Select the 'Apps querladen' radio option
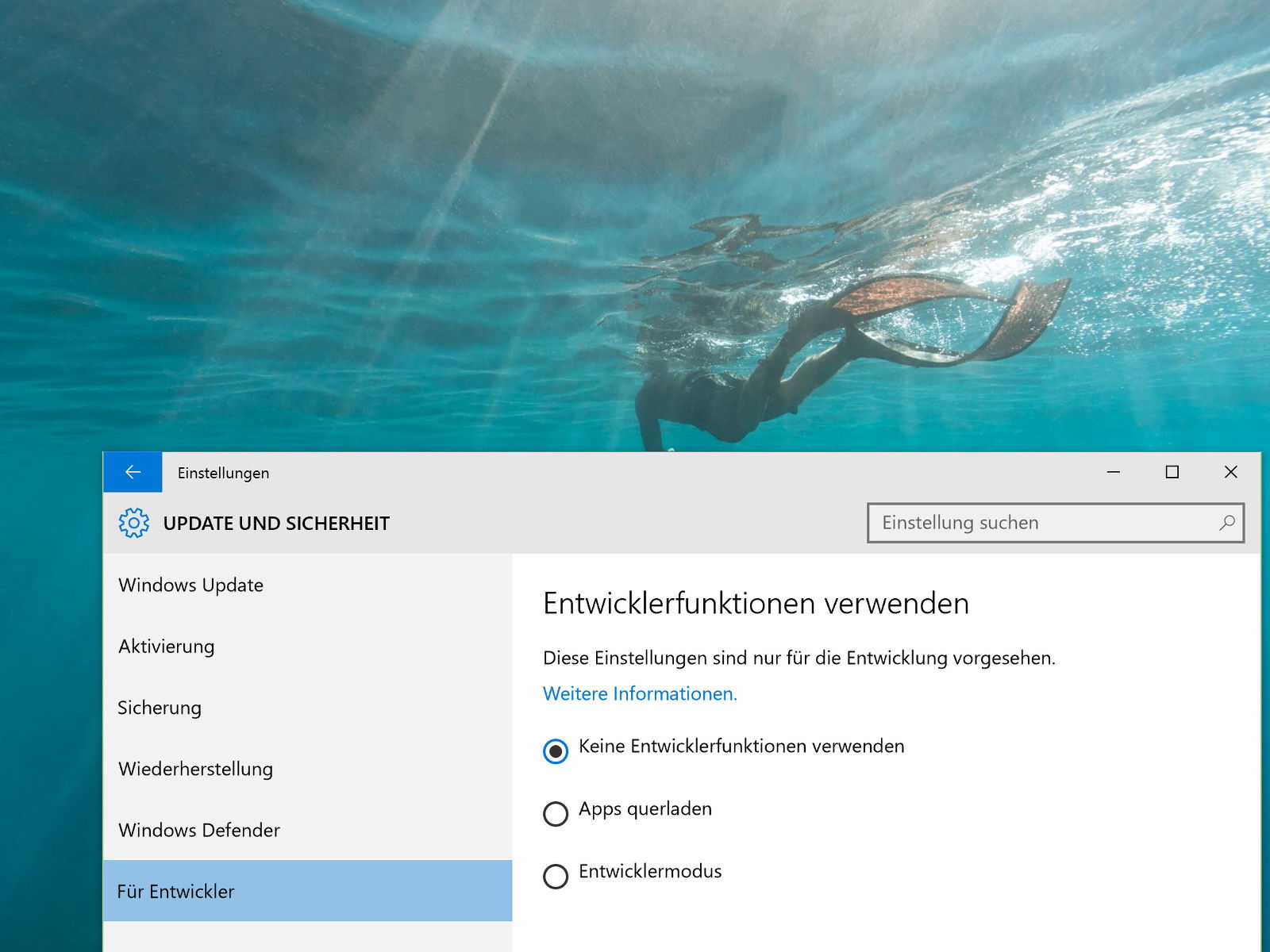Screen dimensions: 1270x952 [556, 813]
